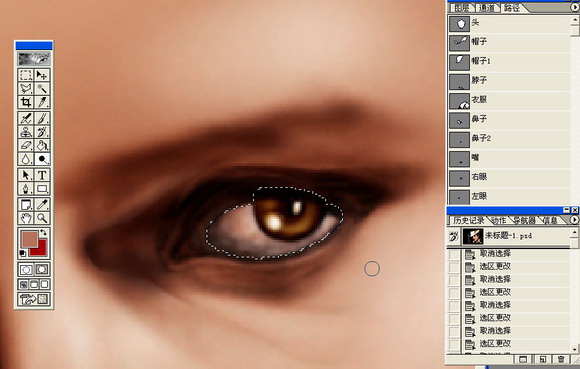
Task: Pick the Clone Stamp tool
Action: [x=26, y=132]
